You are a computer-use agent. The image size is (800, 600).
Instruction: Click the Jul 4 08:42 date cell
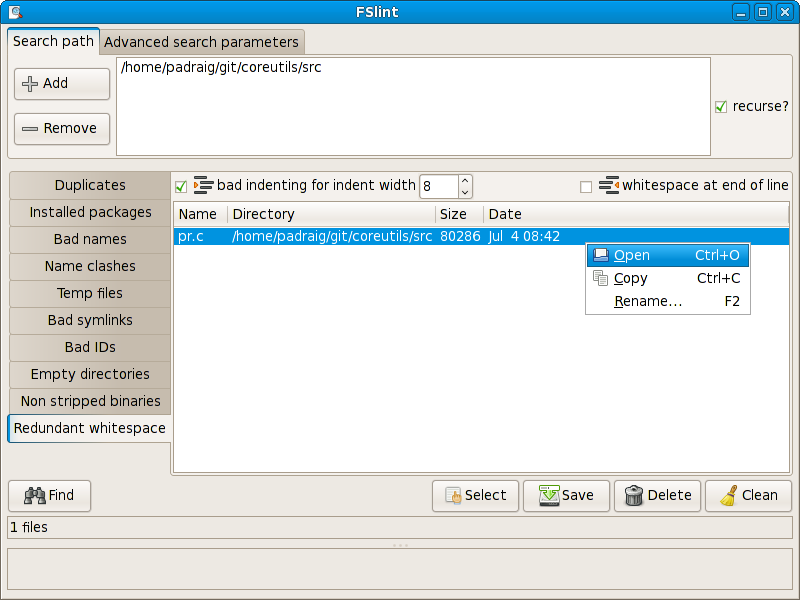[x=524, y=237]
